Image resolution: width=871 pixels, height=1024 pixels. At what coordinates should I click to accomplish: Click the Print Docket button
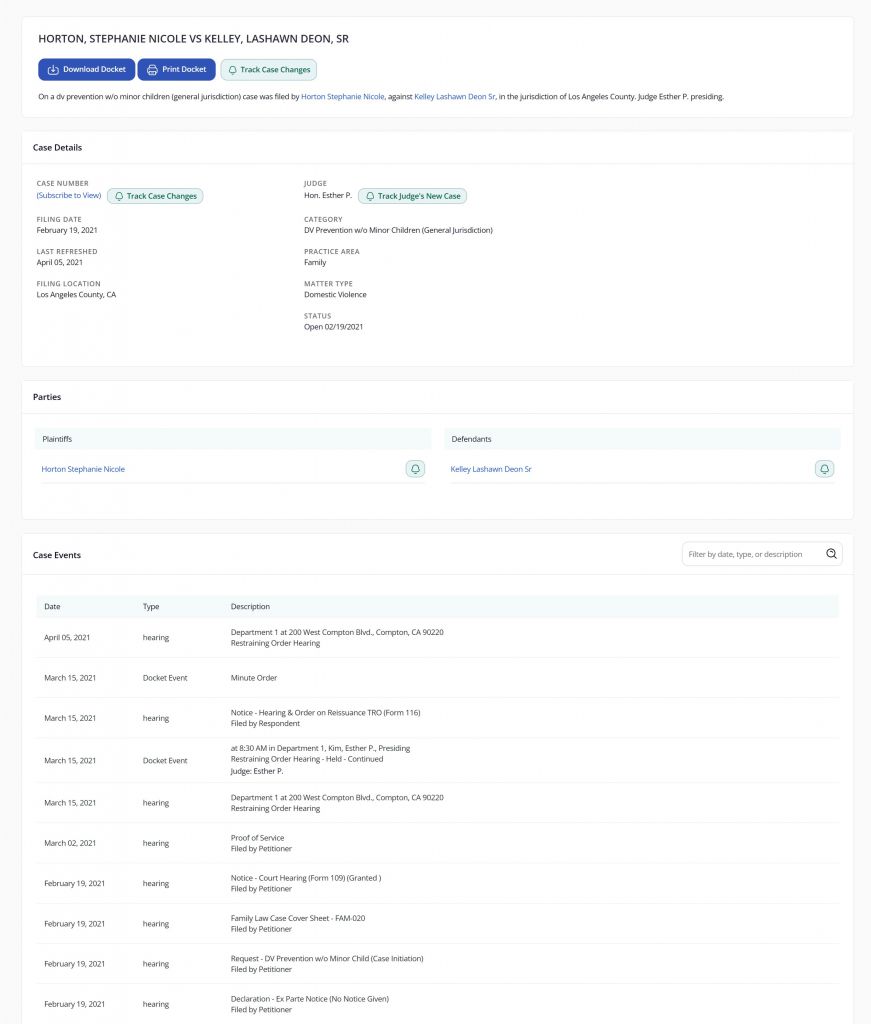coord(176,69)
